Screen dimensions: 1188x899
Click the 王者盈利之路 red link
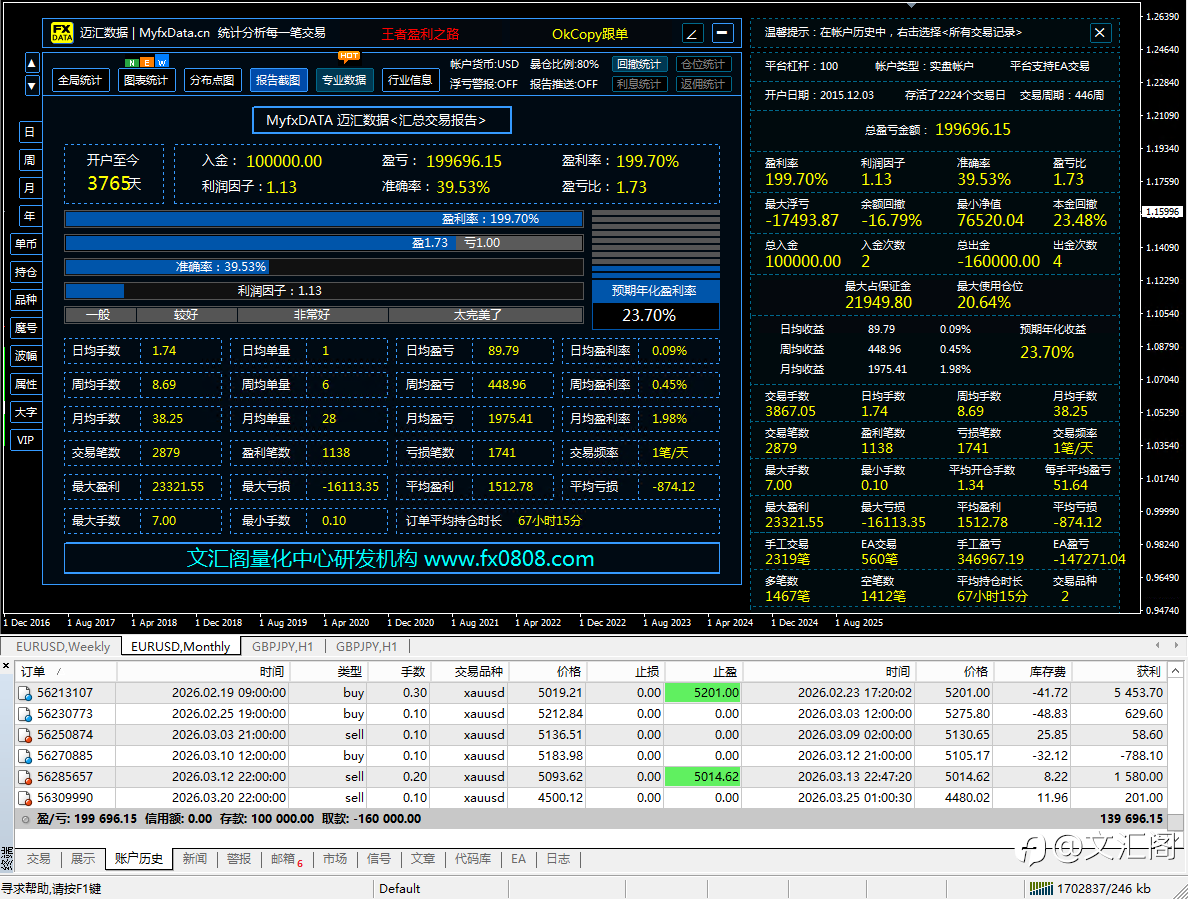coord(420,34)
